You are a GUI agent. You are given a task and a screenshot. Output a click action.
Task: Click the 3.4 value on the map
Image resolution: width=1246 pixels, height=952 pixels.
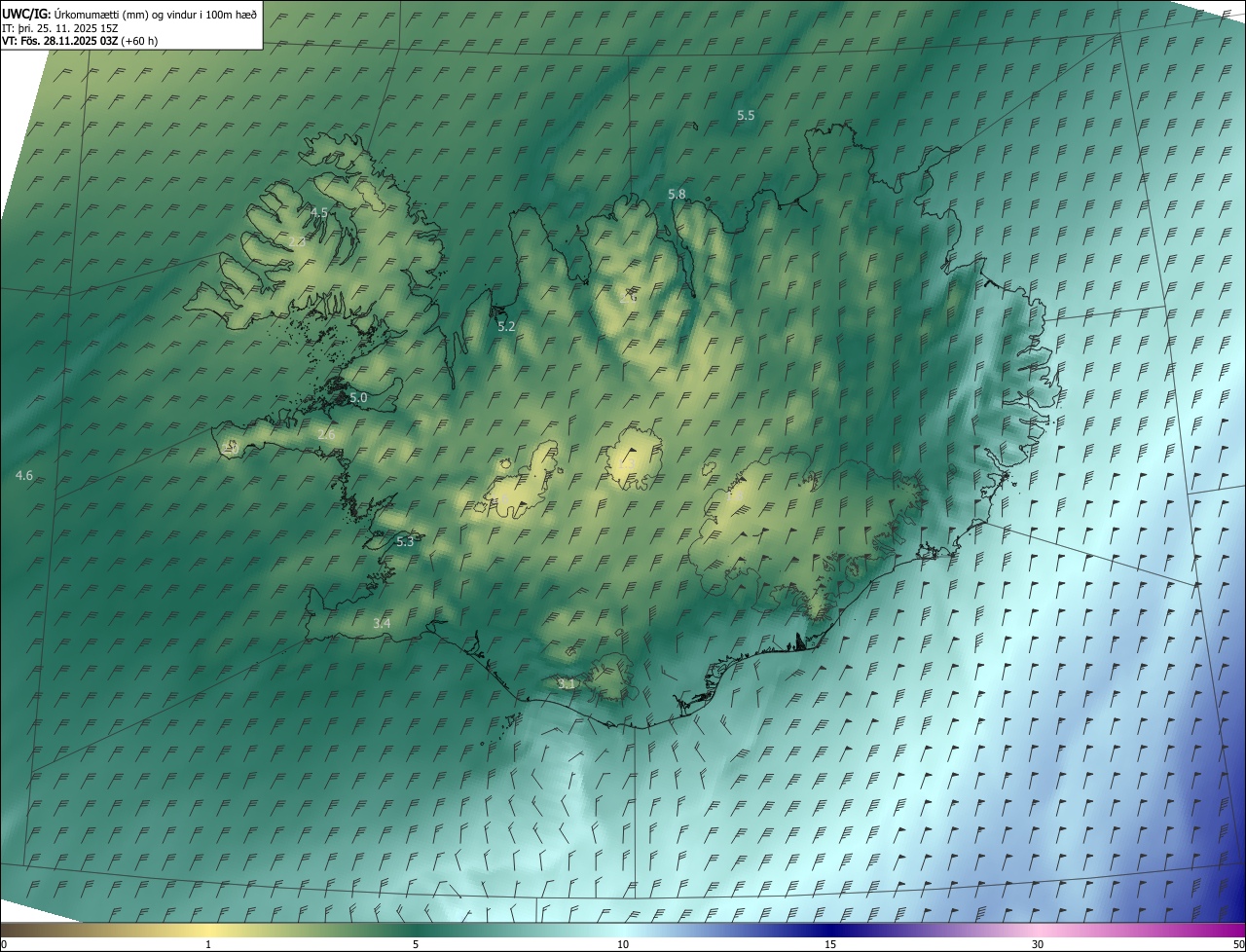(382, 624)
